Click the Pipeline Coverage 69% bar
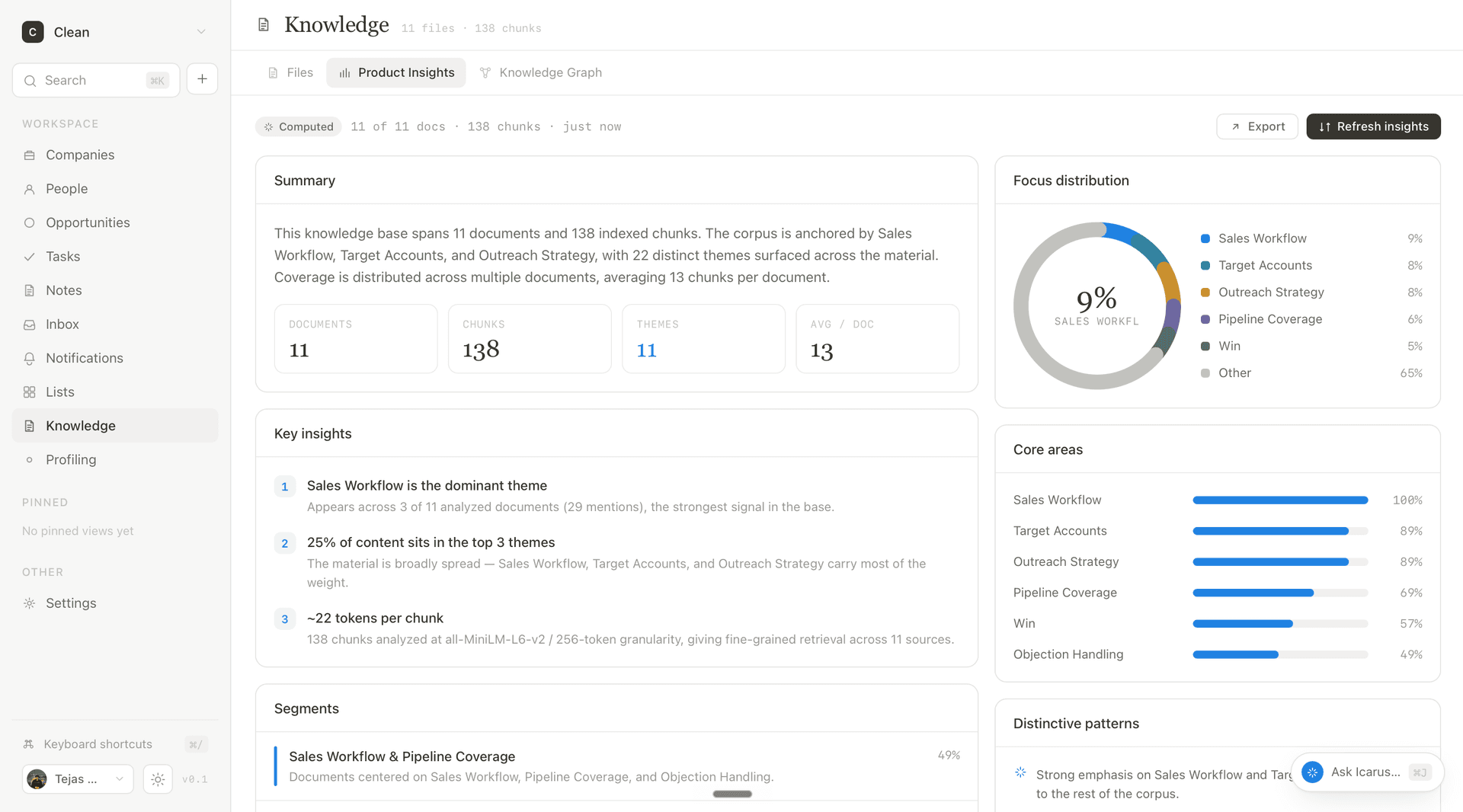 pos(1280,593)
